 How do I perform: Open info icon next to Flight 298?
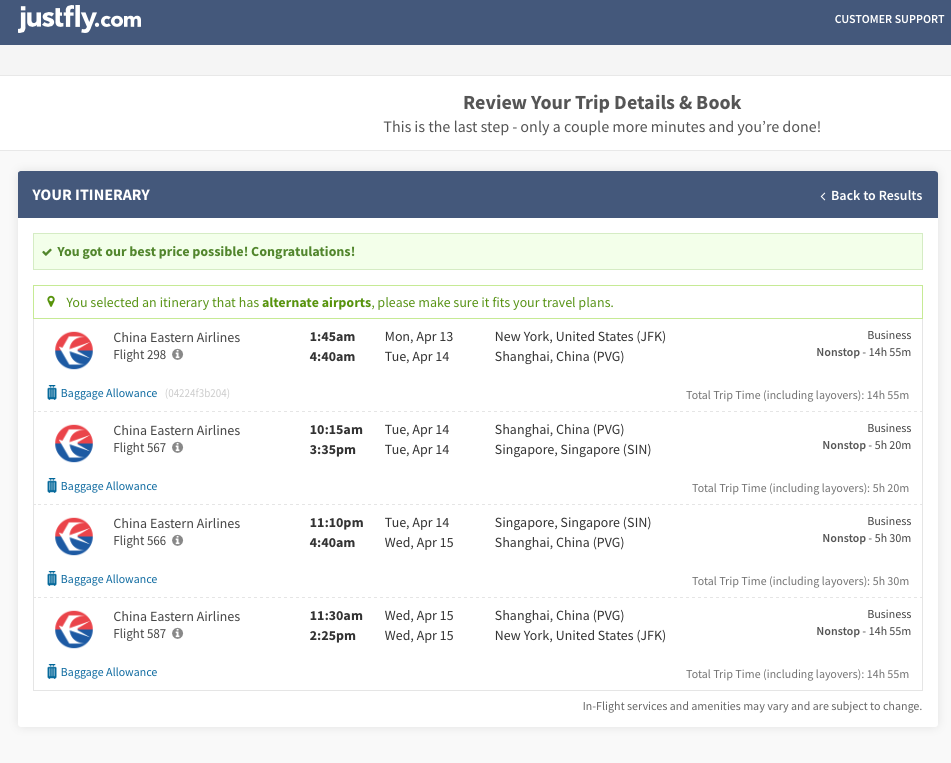pyautogui.click(x=178, y=354)
